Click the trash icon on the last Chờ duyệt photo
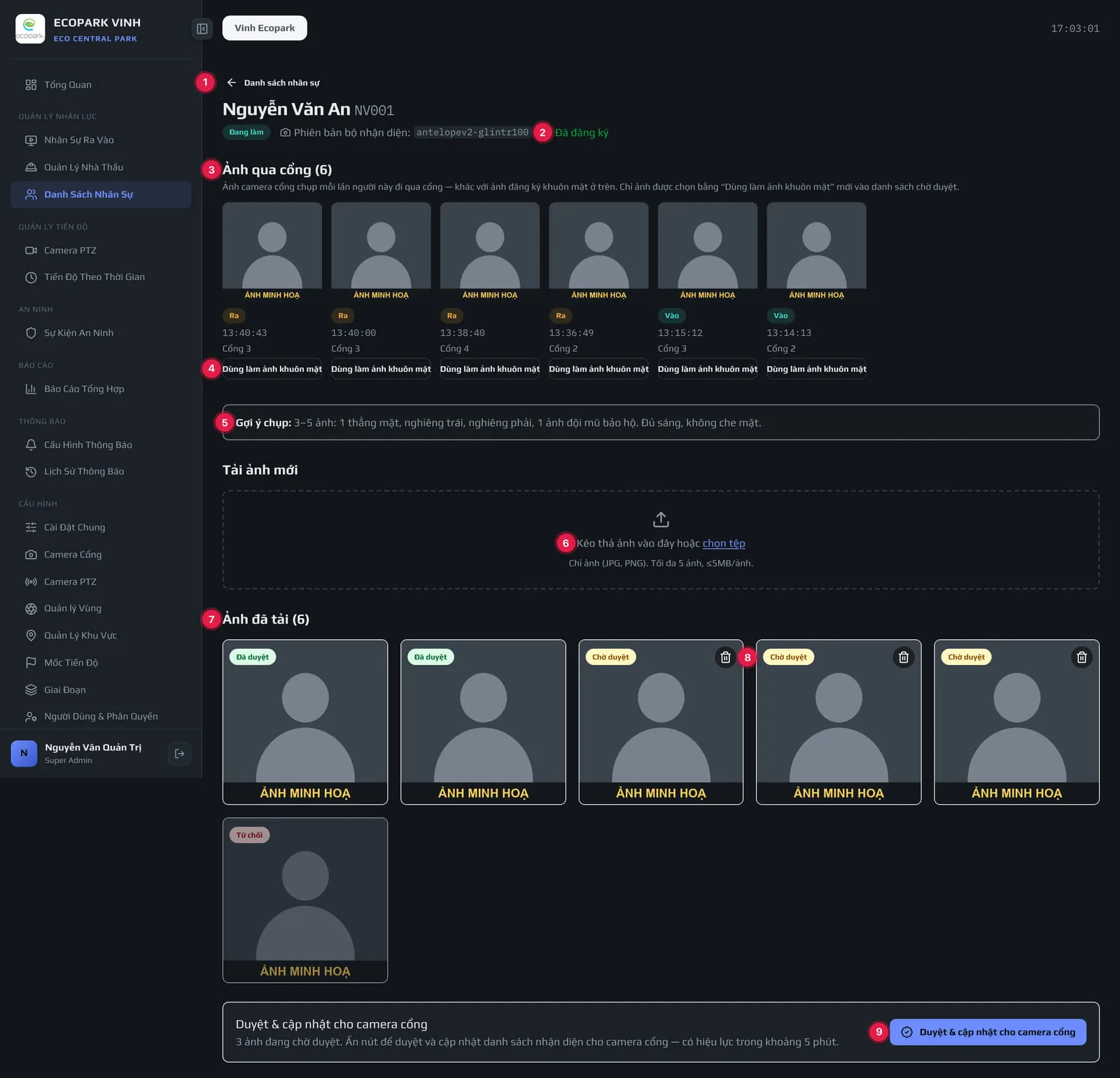Image resolution: width=1120 pixels, height=1078 pixels. [x=1081, y=657]
